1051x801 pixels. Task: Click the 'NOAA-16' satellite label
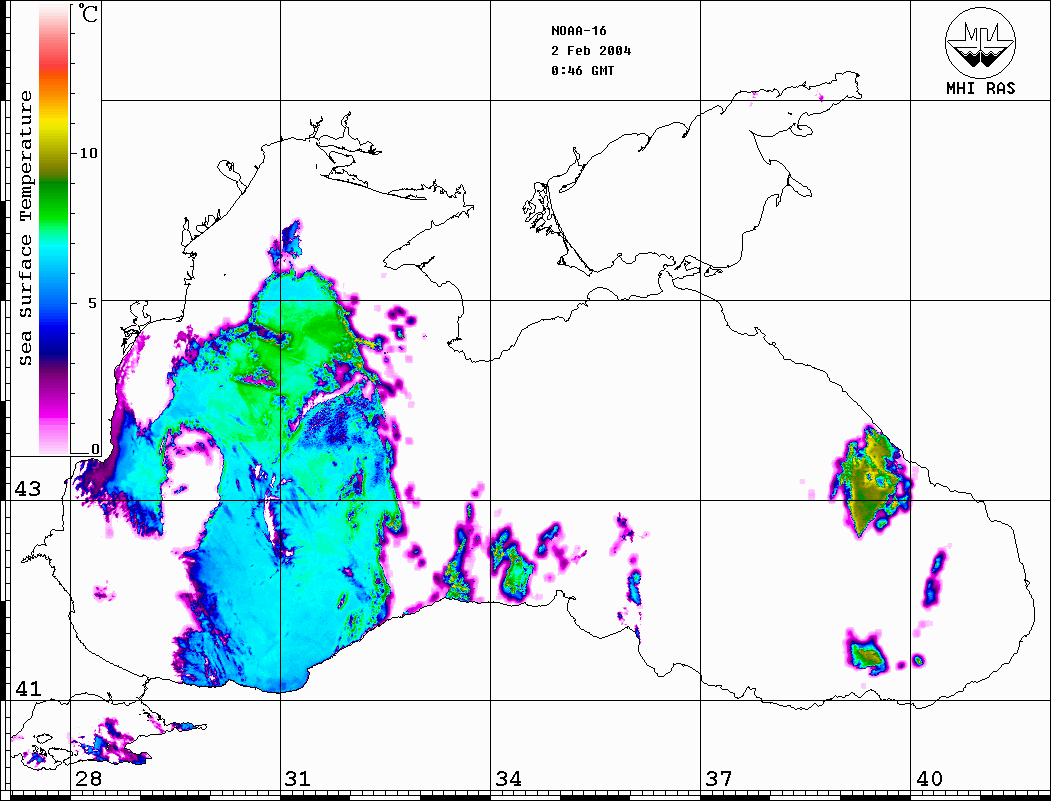[x=579, y=31]
